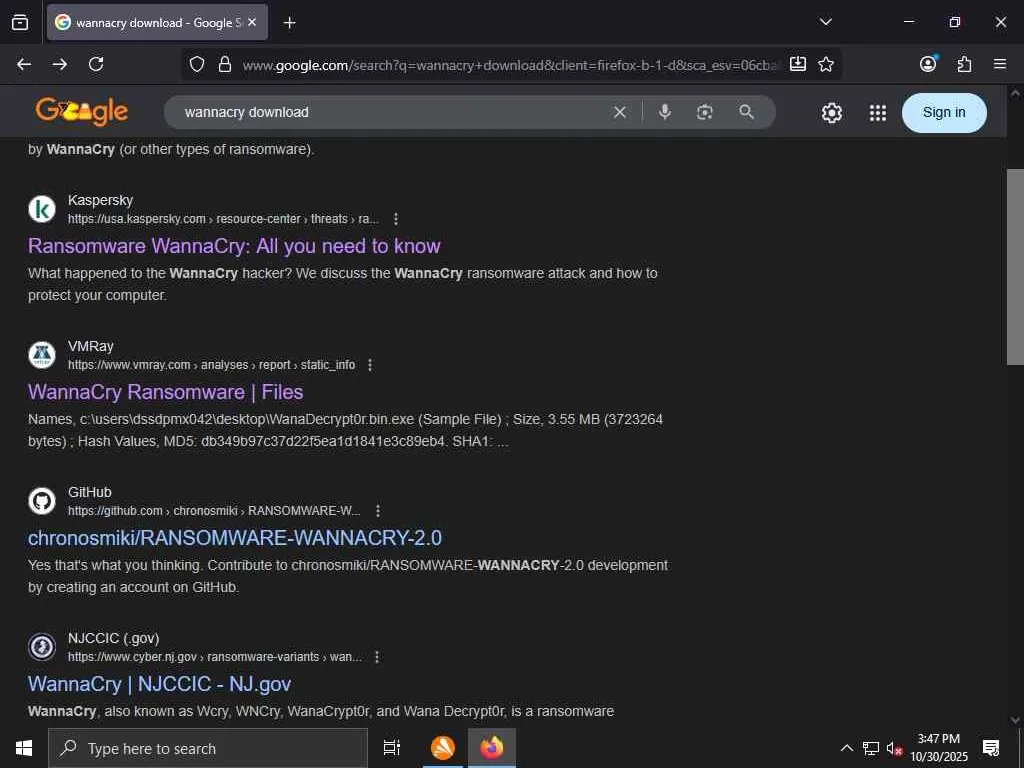Open downloads panel icon in address bar
Screen dimensions: 1024x768
tap(797, 64)
